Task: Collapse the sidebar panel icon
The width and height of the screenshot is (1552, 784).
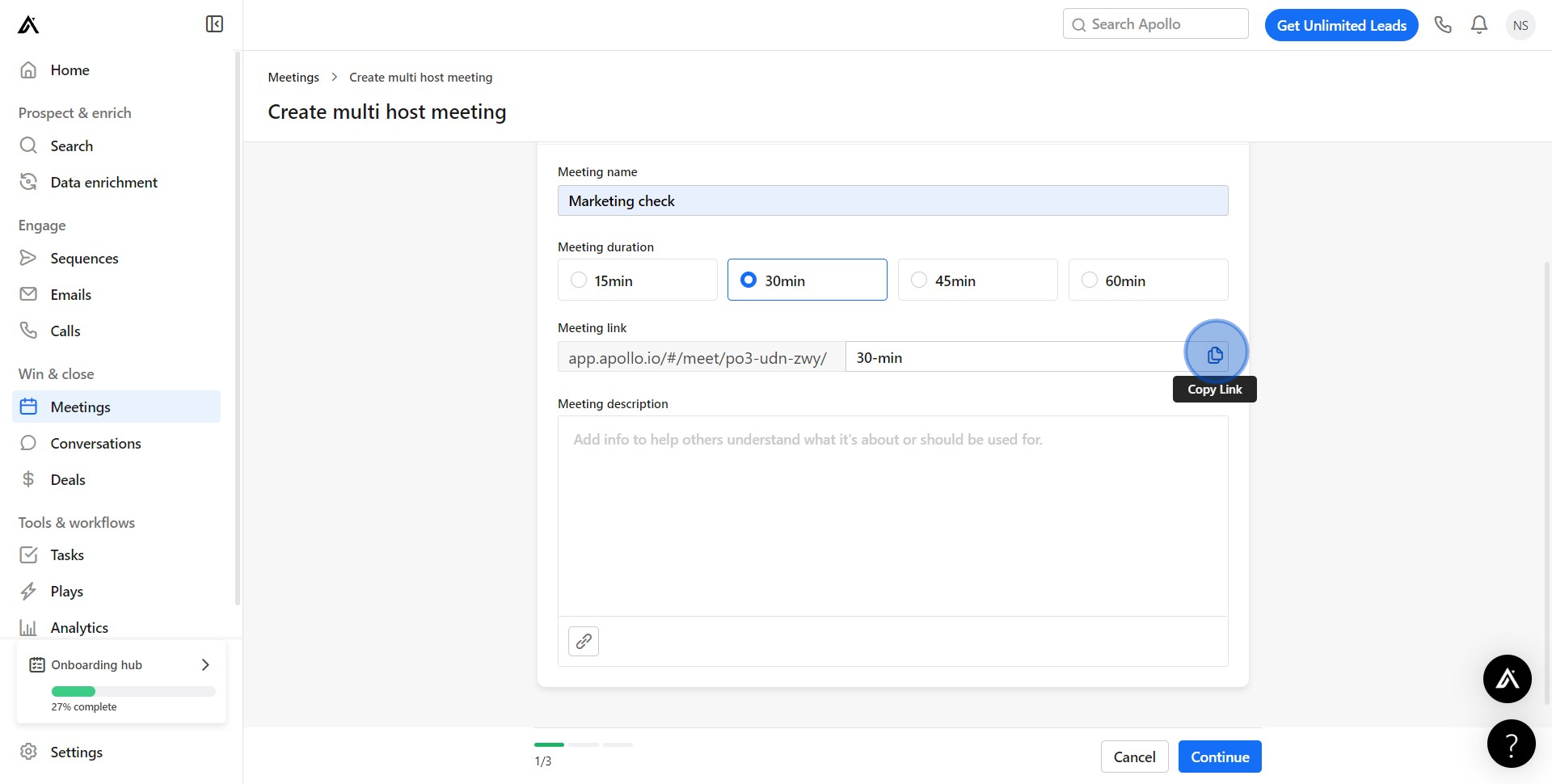Action: [x=214, y=24]
